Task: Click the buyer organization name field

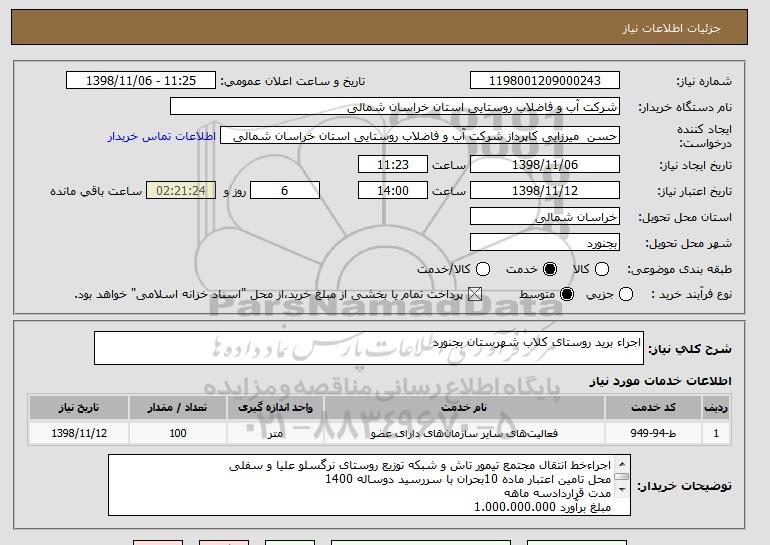Action: pyautogui.click(x=395, y=107)
